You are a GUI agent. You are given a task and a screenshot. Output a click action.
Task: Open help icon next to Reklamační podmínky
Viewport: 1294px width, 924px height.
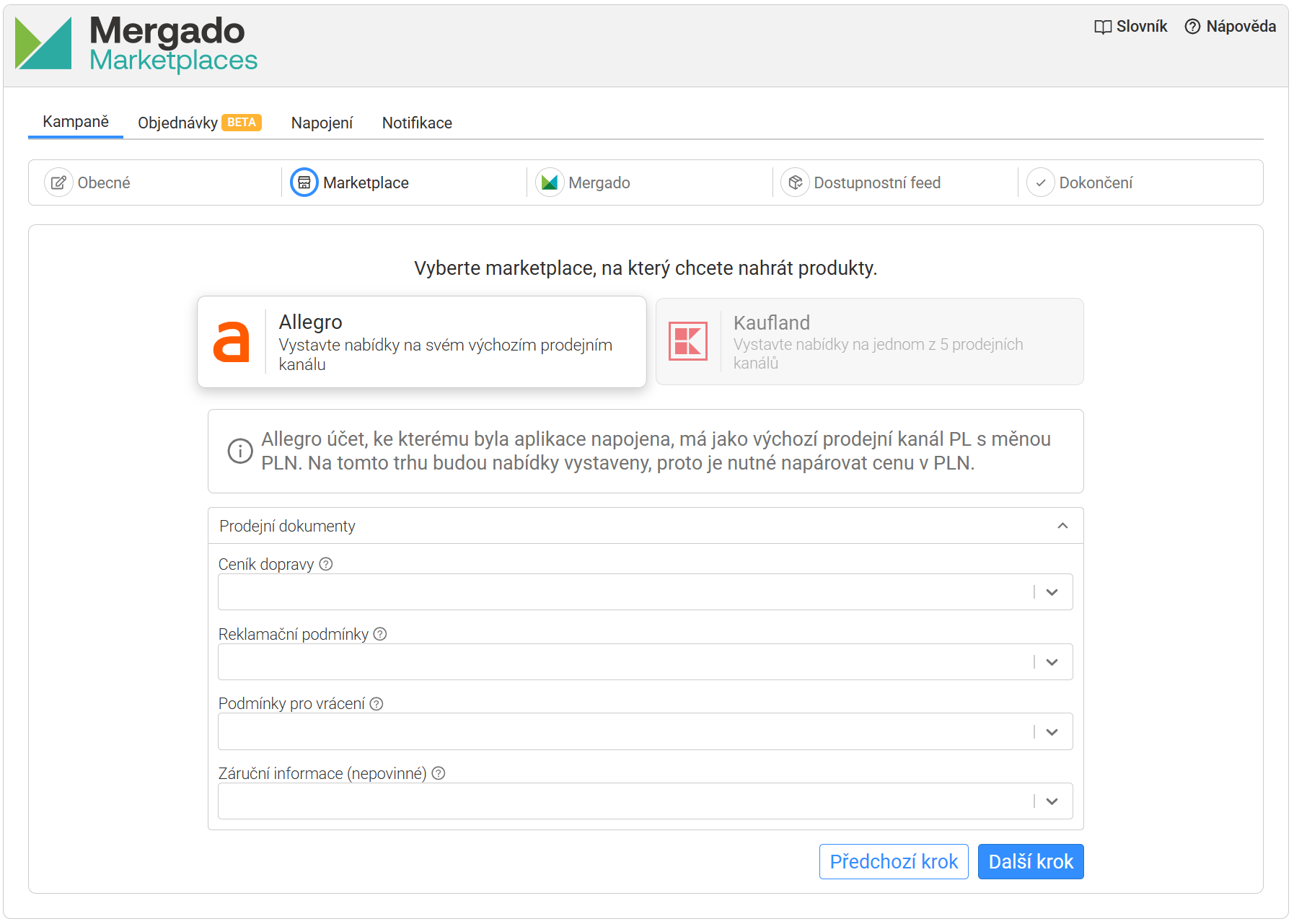tap(380, 634)
